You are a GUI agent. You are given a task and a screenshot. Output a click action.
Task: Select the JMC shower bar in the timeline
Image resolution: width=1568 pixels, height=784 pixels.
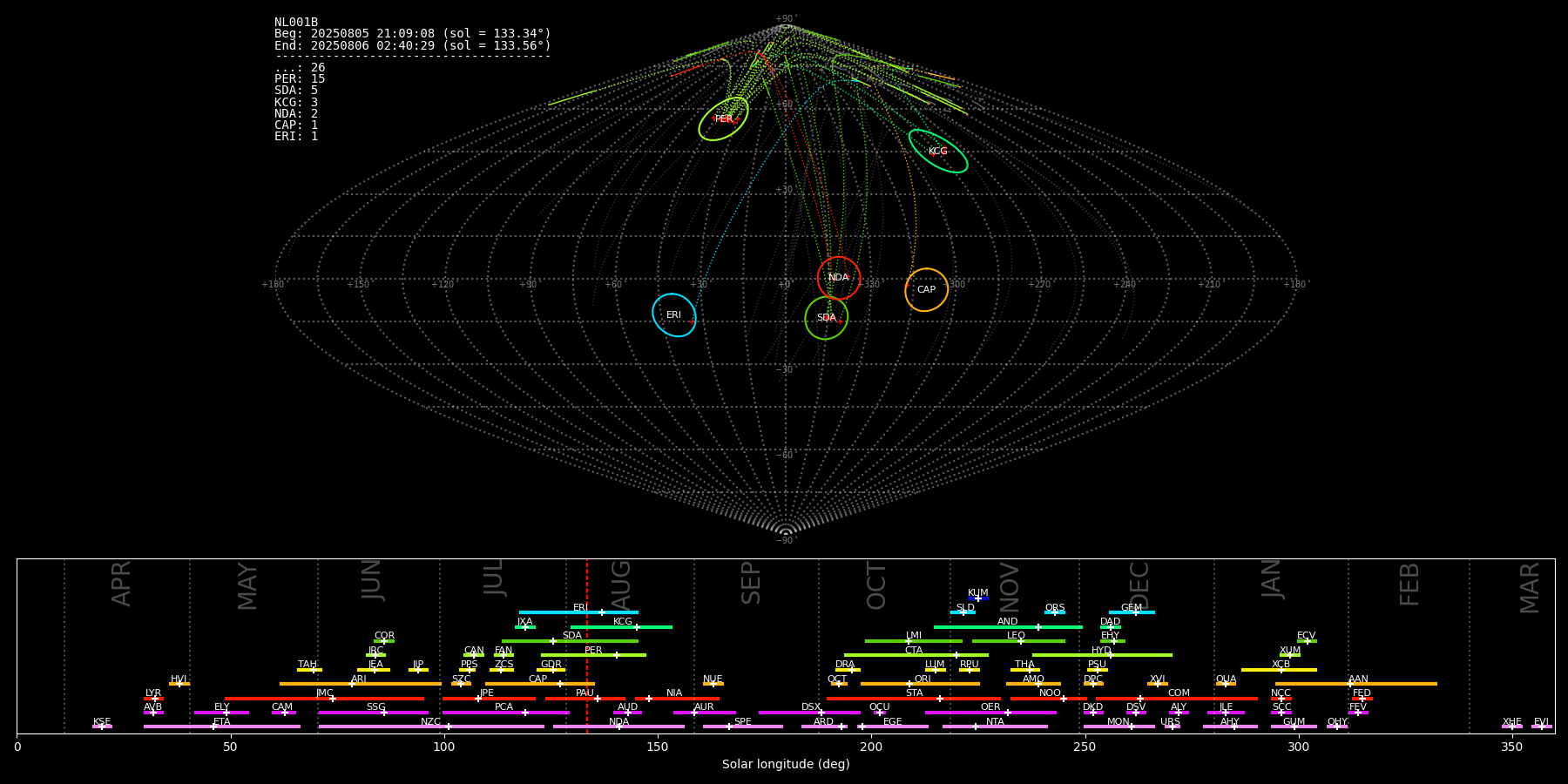(x=325, y=698)
